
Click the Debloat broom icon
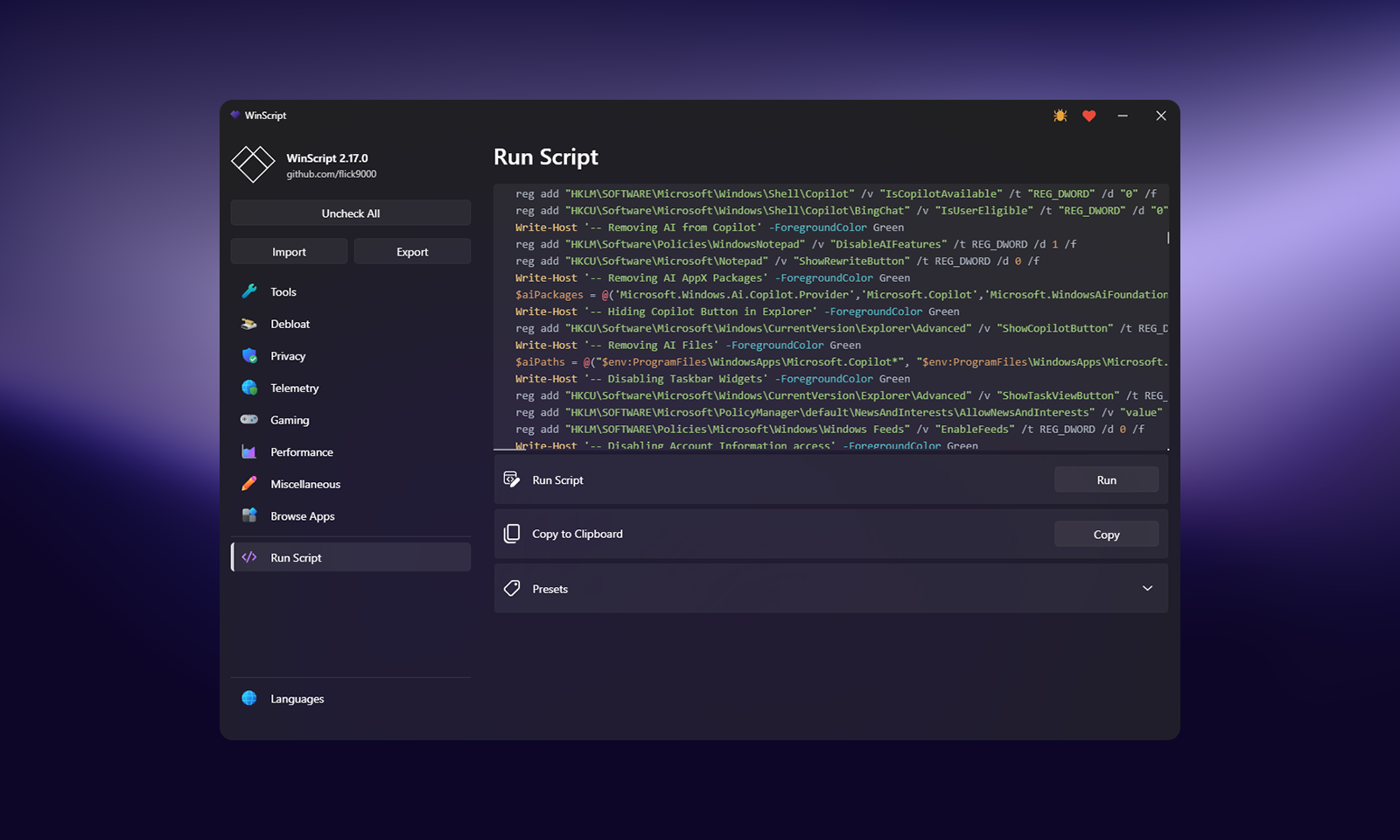(249, 324)
